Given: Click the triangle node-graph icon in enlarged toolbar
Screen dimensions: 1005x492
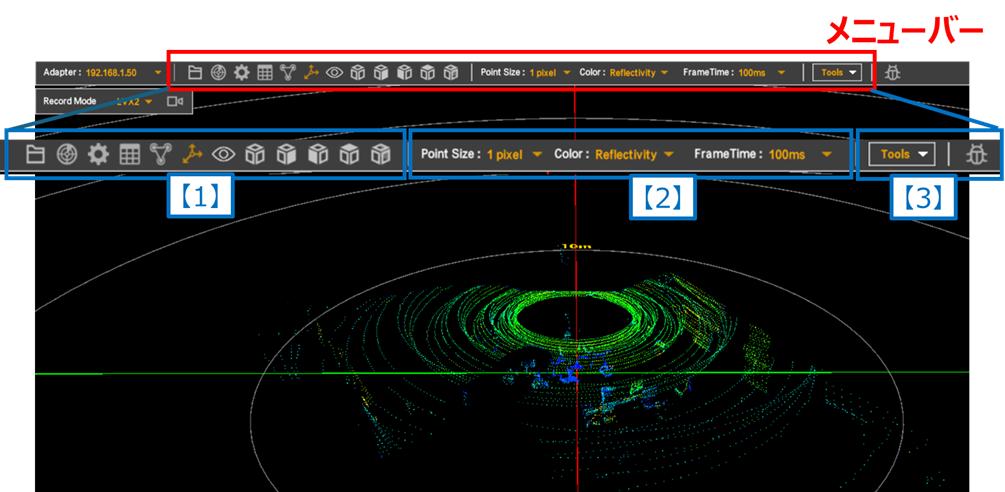Looking at the screenshot, I should coord(161,154).
